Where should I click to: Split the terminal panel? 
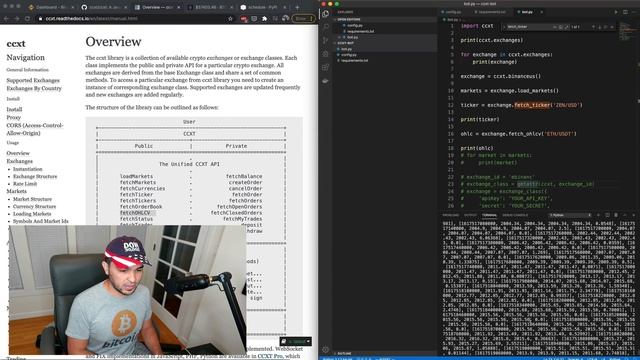pos(607,215)
